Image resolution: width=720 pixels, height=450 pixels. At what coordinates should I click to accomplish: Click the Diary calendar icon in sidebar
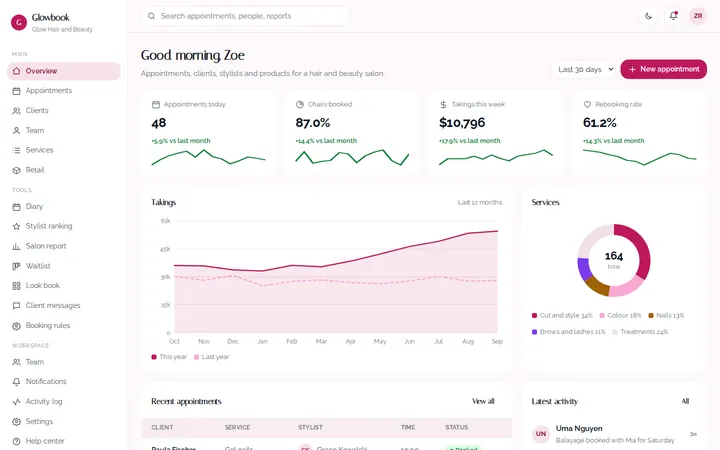pos(17,207)
